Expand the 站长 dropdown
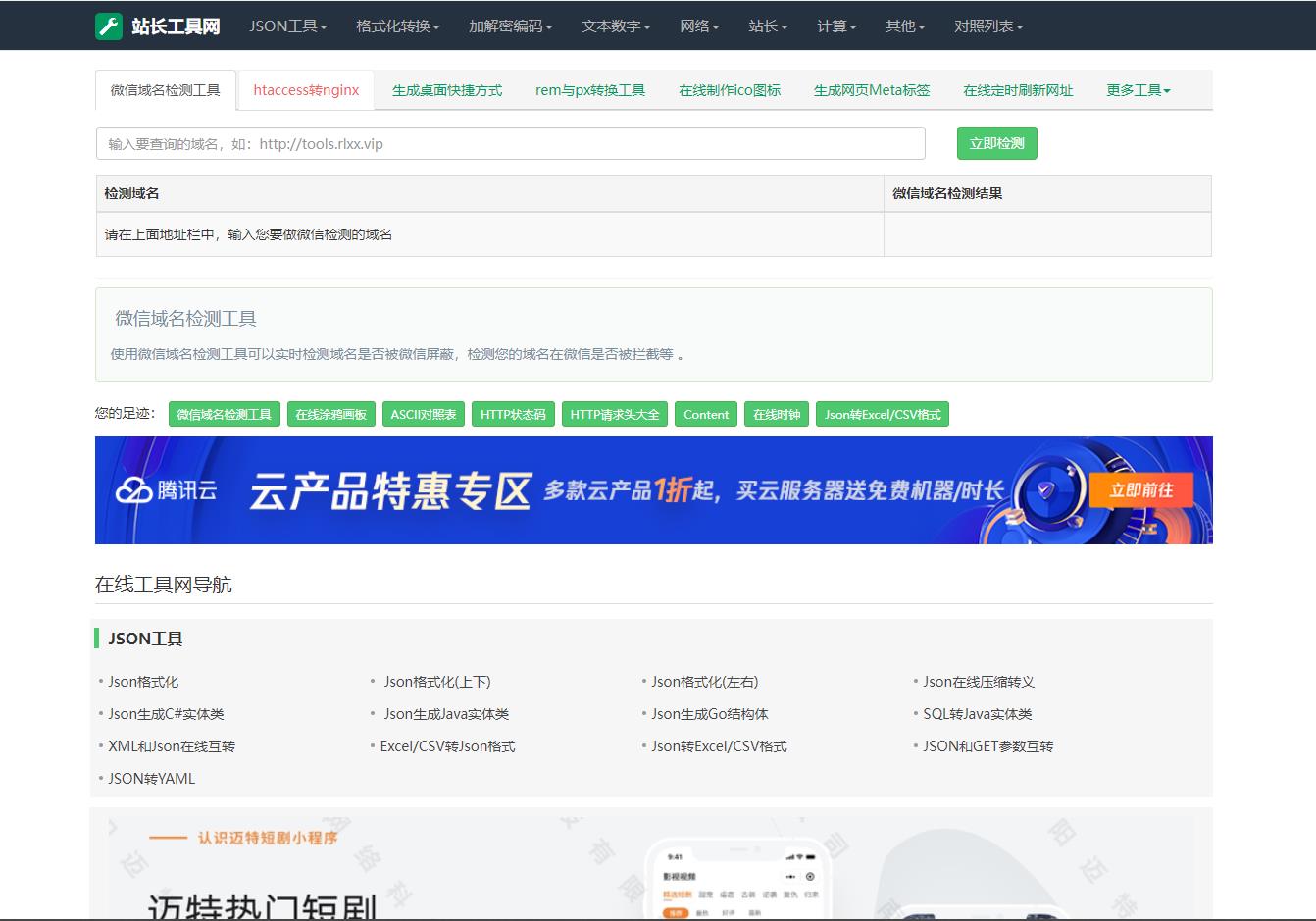This screenshot has width=1316, height=921. point(768,26)
